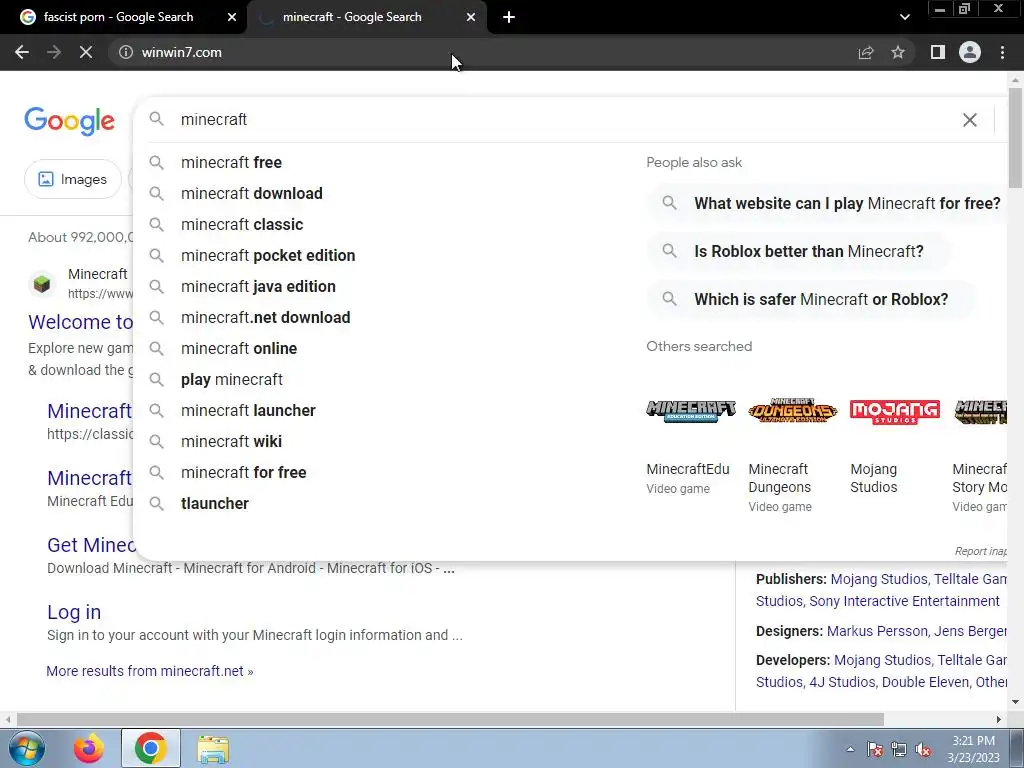Select suggestion 'minecraft for free'
Viewport: 1024px width, 768px height.
(243, 472)
